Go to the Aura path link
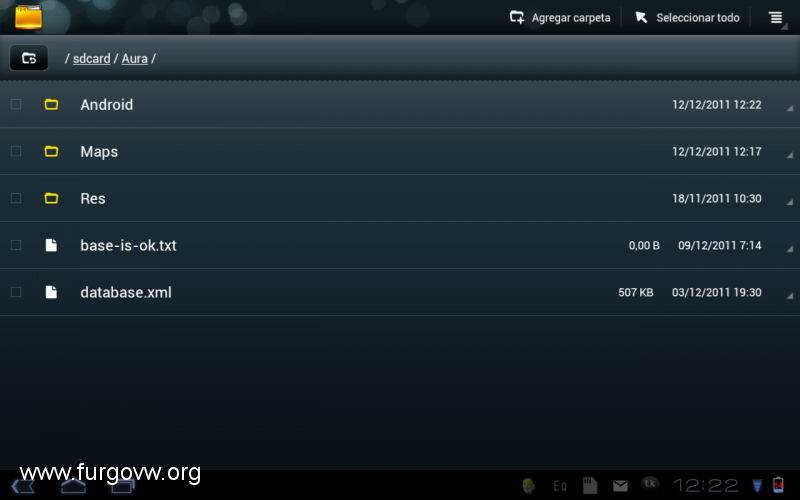Image resolution: width=800 pixels, height=500 pixels. [135, 59]
